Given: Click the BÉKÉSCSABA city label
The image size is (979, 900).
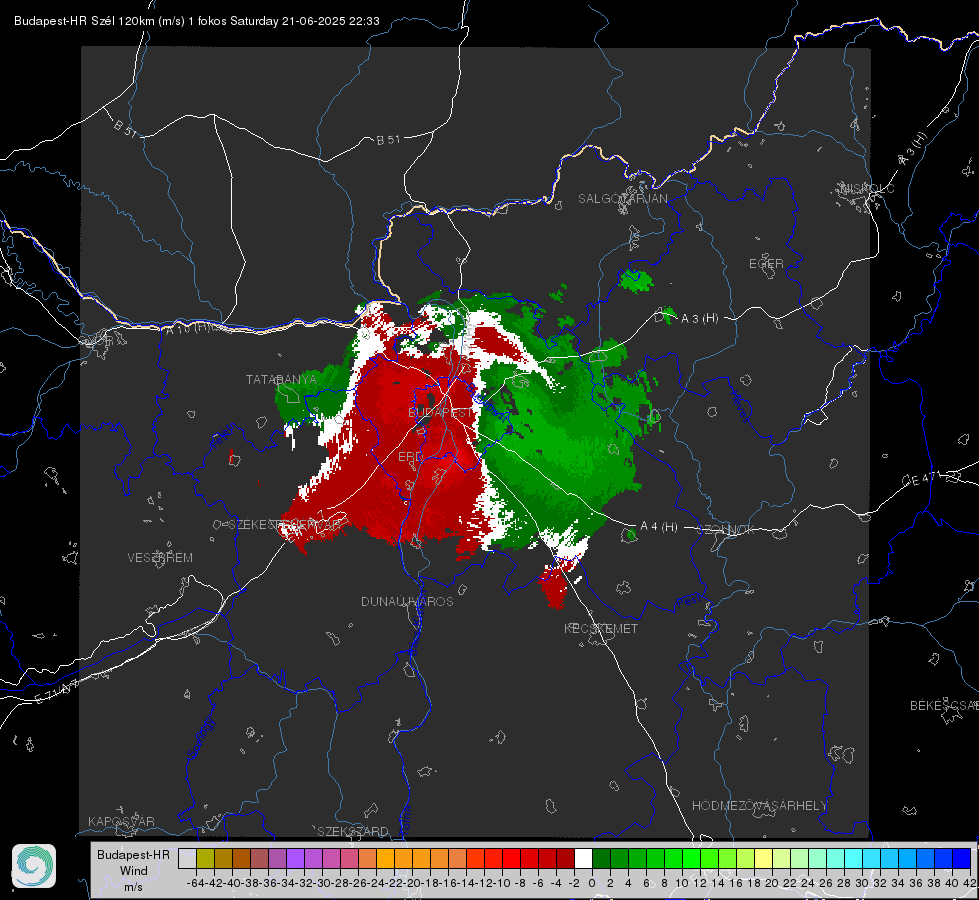Looking at the screenshot, I should (x=944, y=706).
